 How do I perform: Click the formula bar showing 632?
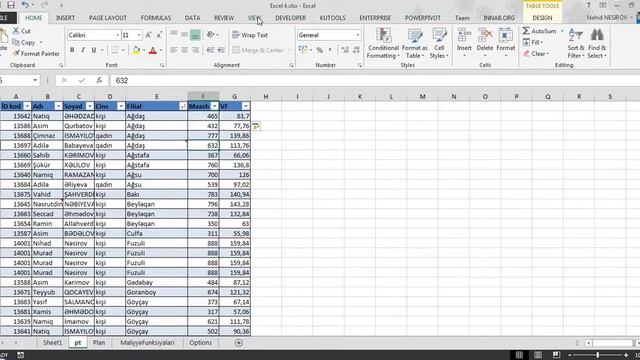pyautogui.click(x=375, y=80)
